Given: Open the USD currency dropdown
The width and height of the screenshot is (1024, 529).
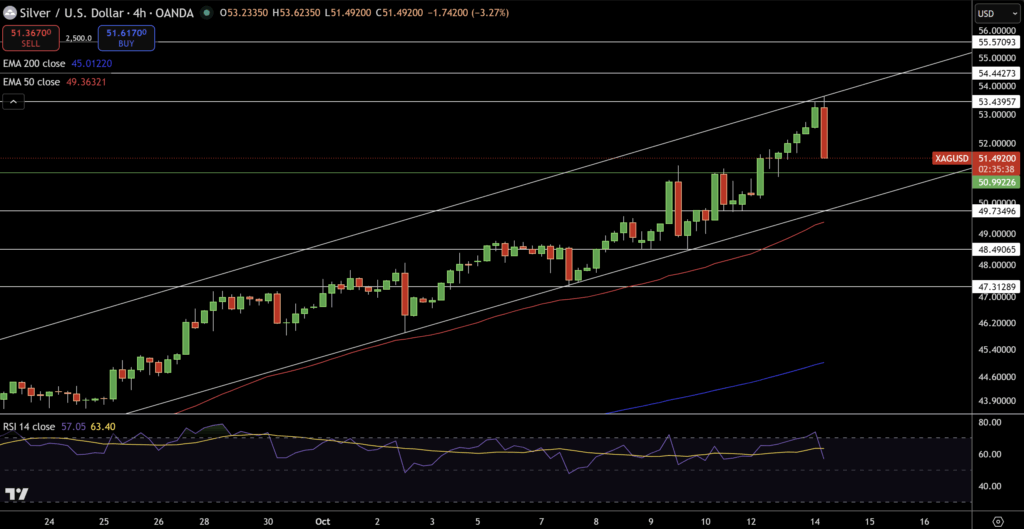Looking at the screenshot, I should [x=990, y=14].
